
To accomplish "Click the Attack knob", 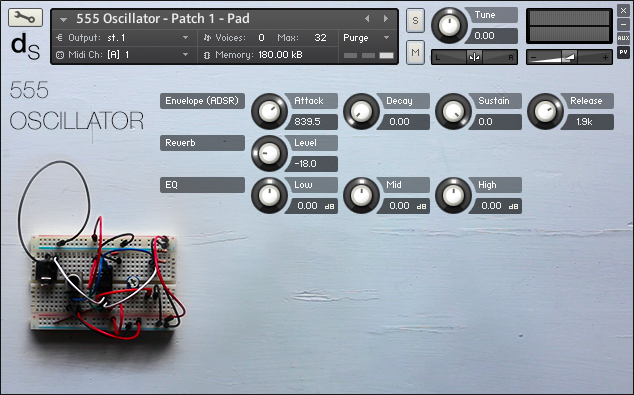I will click(269, 111).
